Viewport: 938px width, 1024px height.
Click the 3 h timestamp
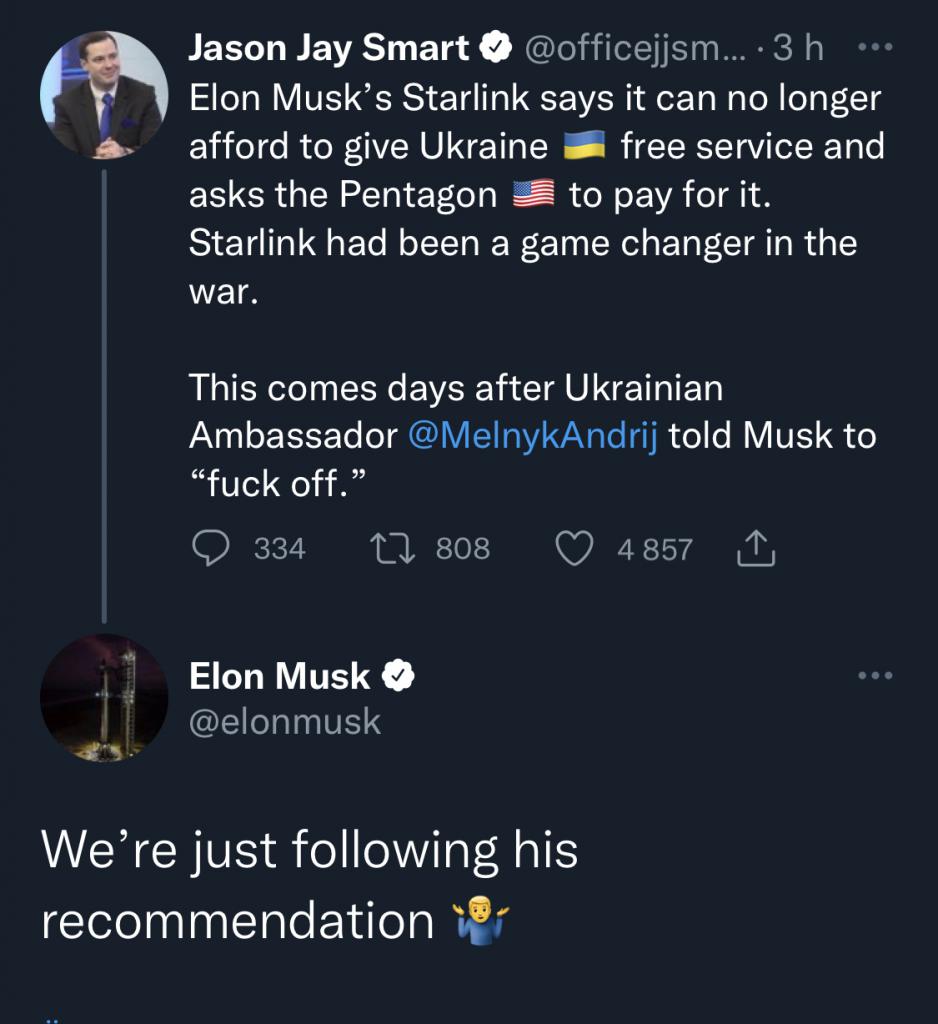click(803, 47)
